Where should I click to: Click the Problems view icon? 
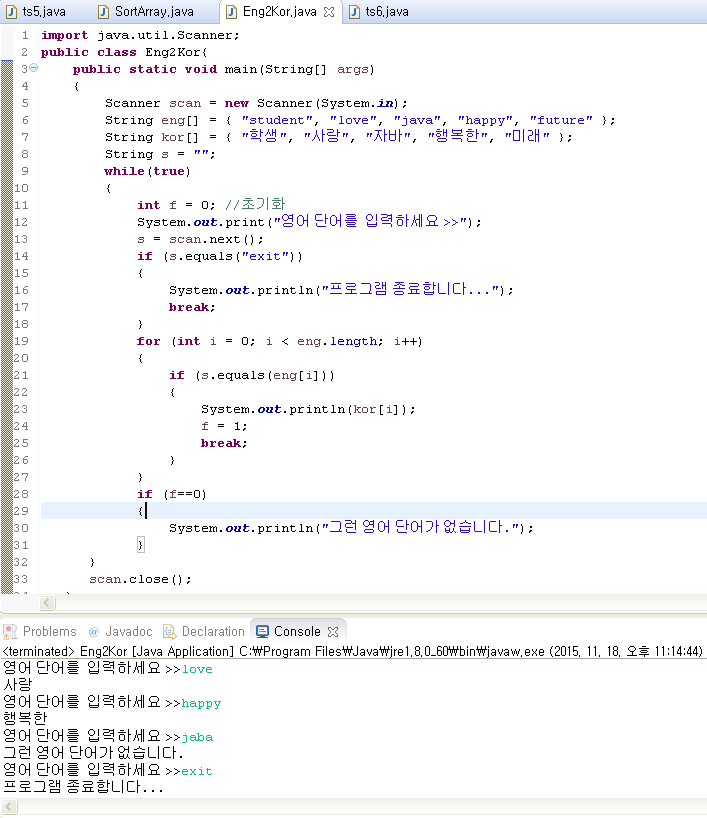coord(10,631)
